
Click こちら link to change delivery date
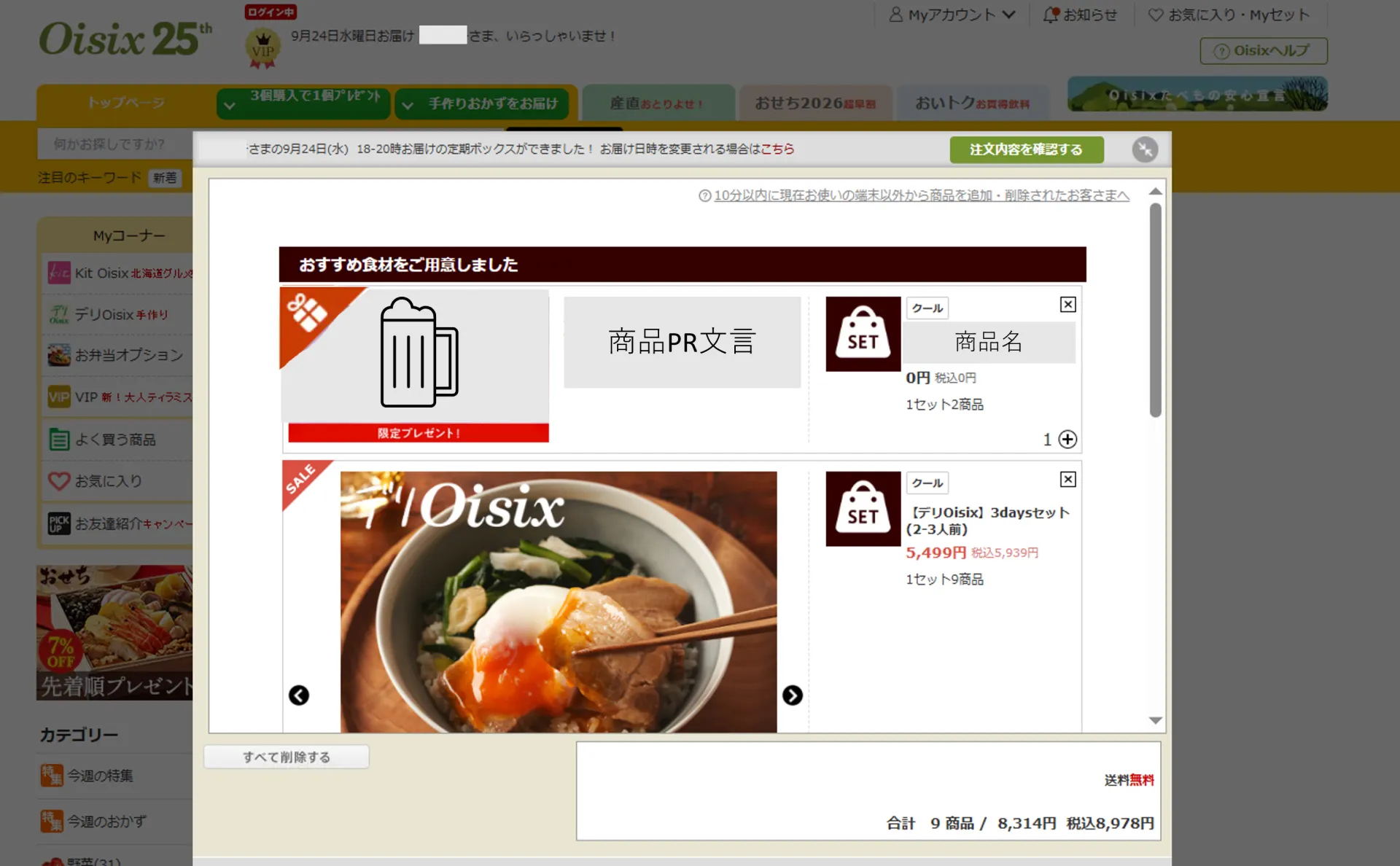tap(777, 149)
